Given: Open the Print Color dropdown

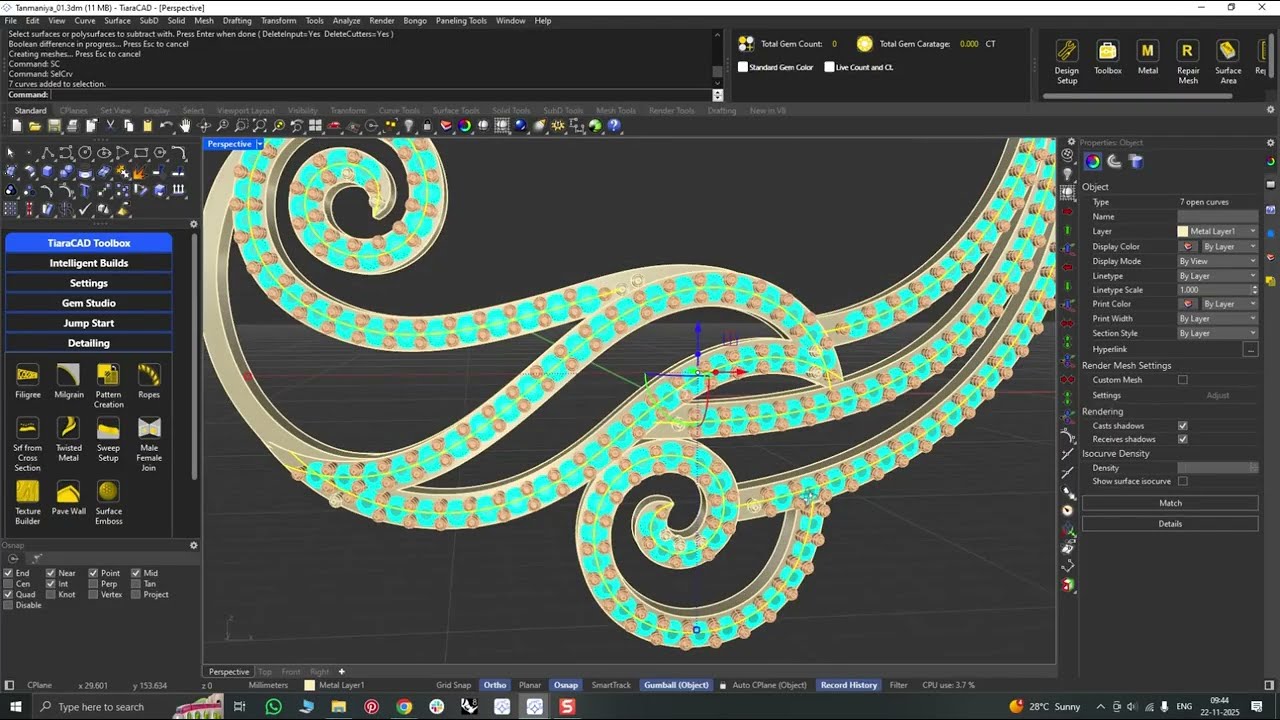Looking at the screenshot, I should click(x=1218, y=304).
